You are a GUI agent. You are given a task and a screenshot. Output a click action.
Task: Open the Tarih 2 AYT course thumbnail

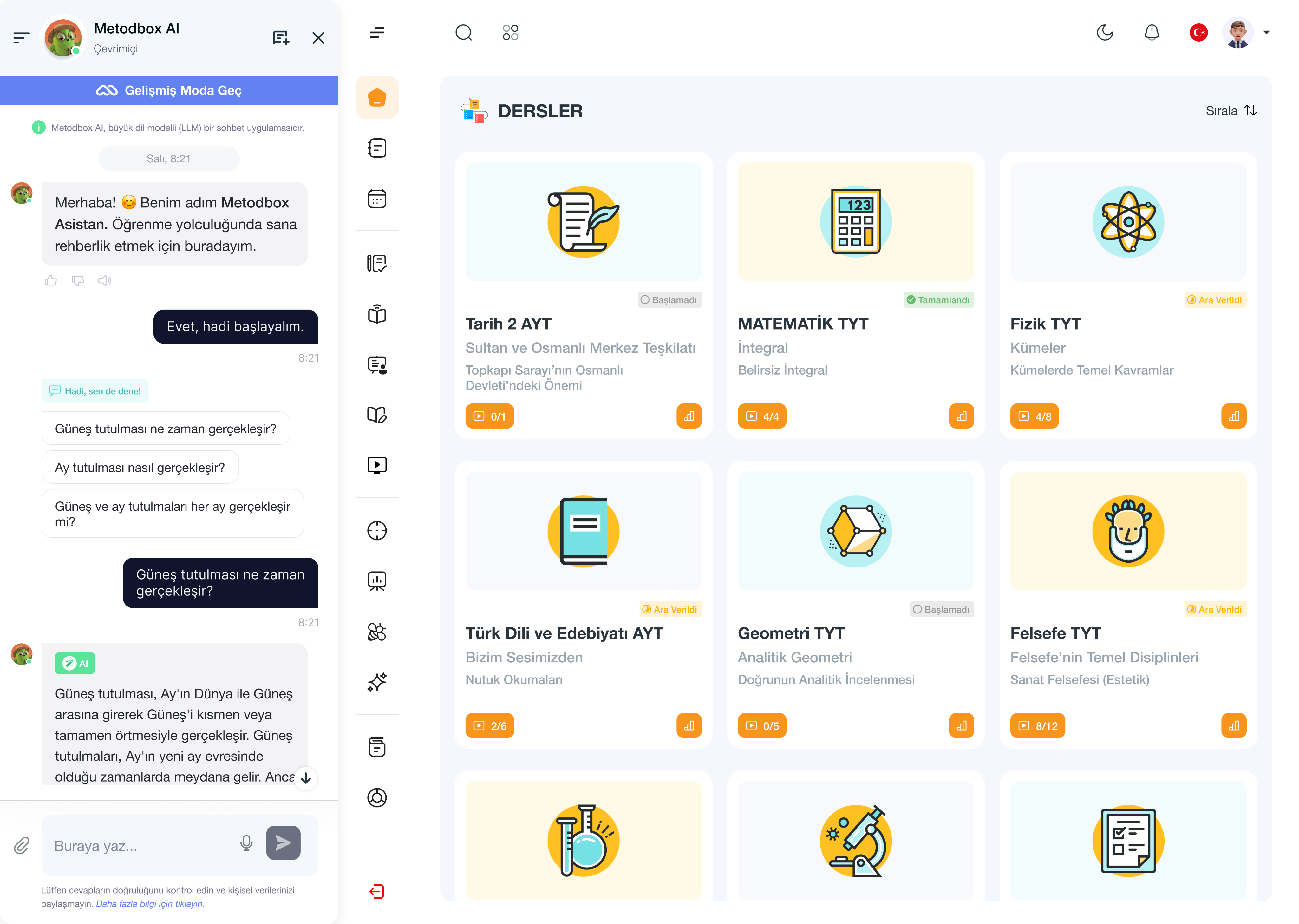pyautogui.click(x=583, y=221)
